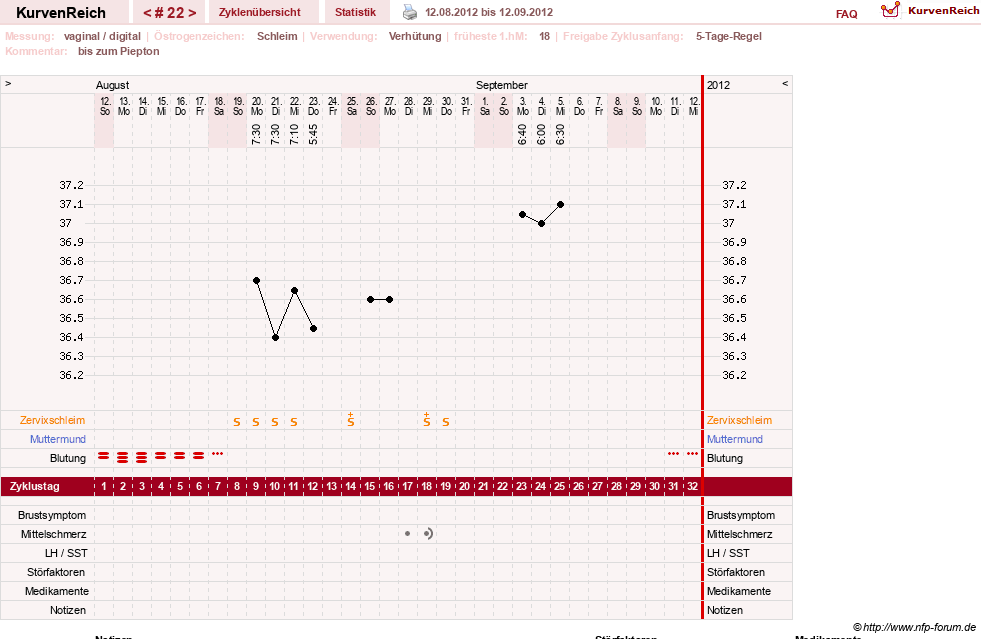Click cycle day number 20
Viewport: 981px width, 639px height.
click(464, 486)
